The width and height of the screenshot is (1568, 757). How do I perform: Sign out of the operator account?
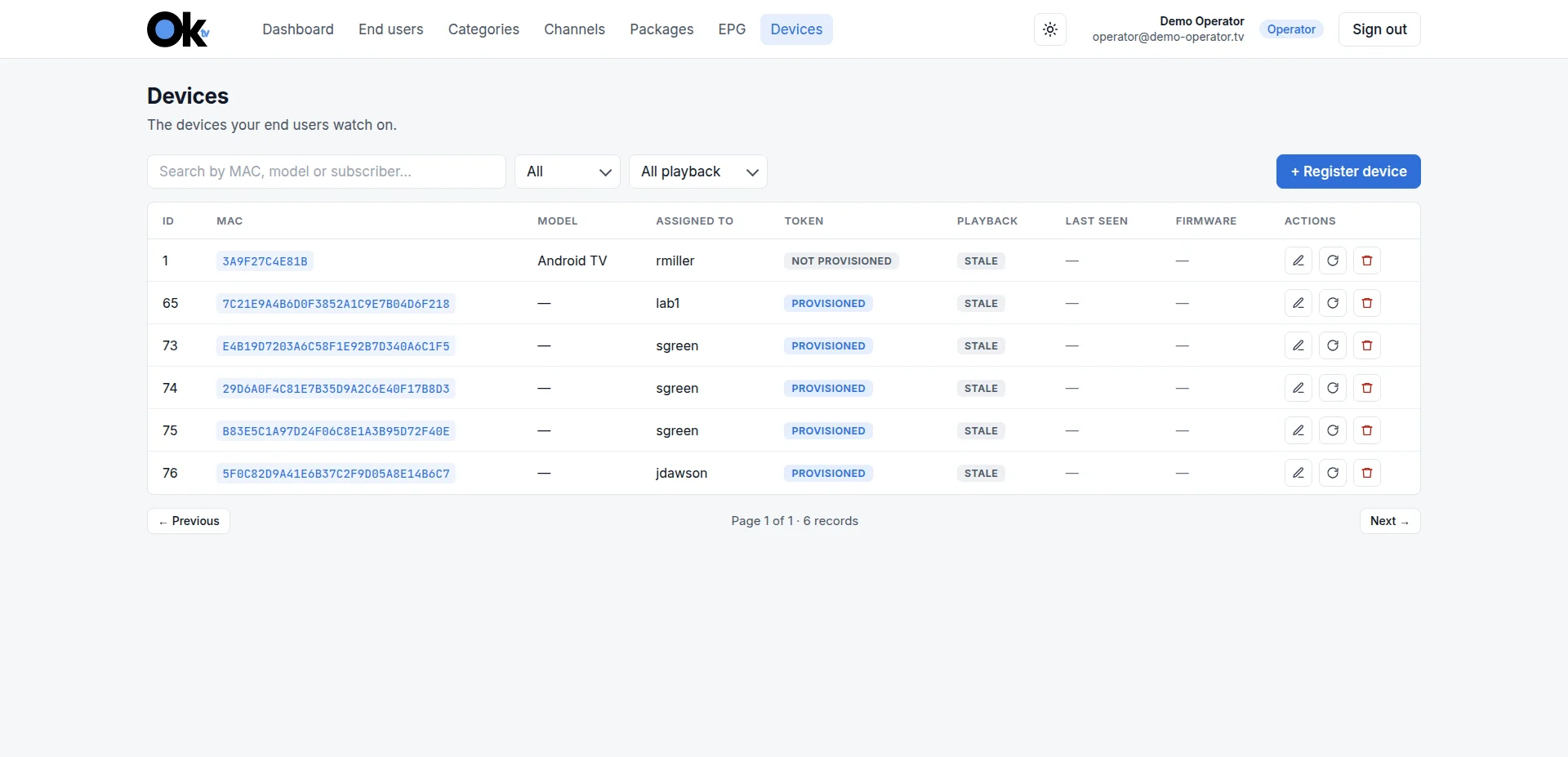(1379, 29)
